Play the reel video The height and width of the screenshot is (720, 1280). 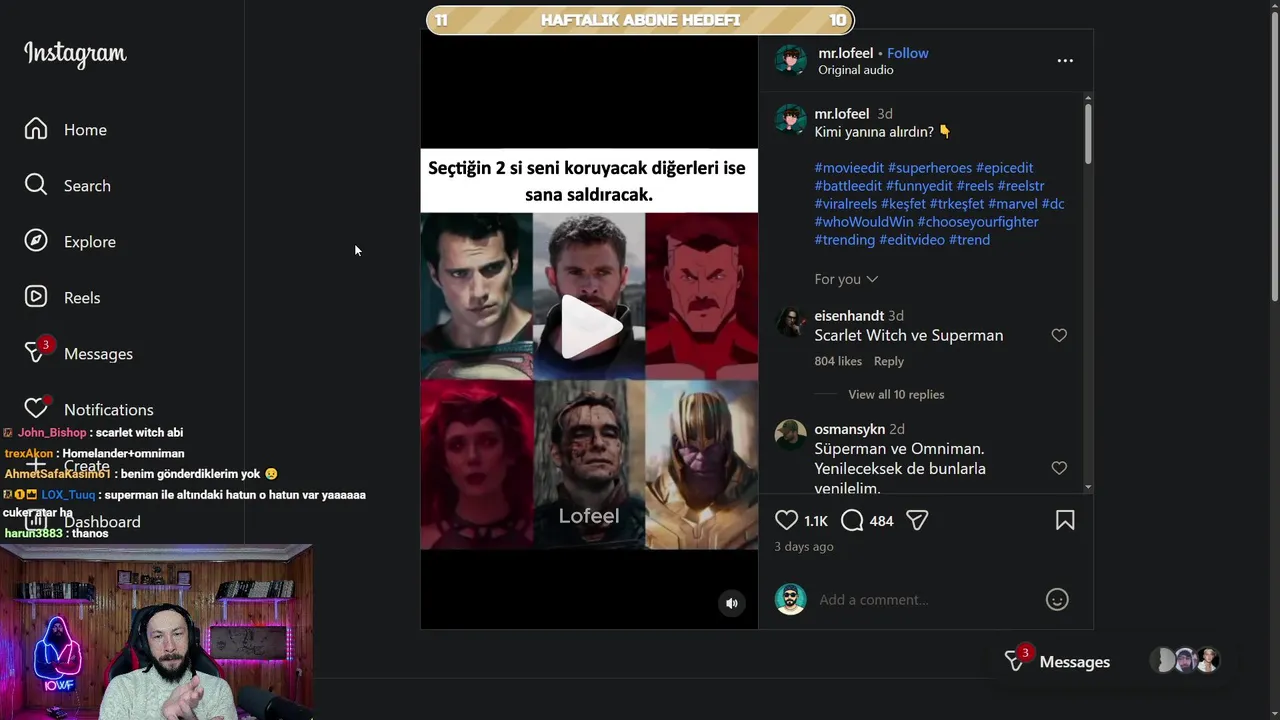click(x=589, y=327)
